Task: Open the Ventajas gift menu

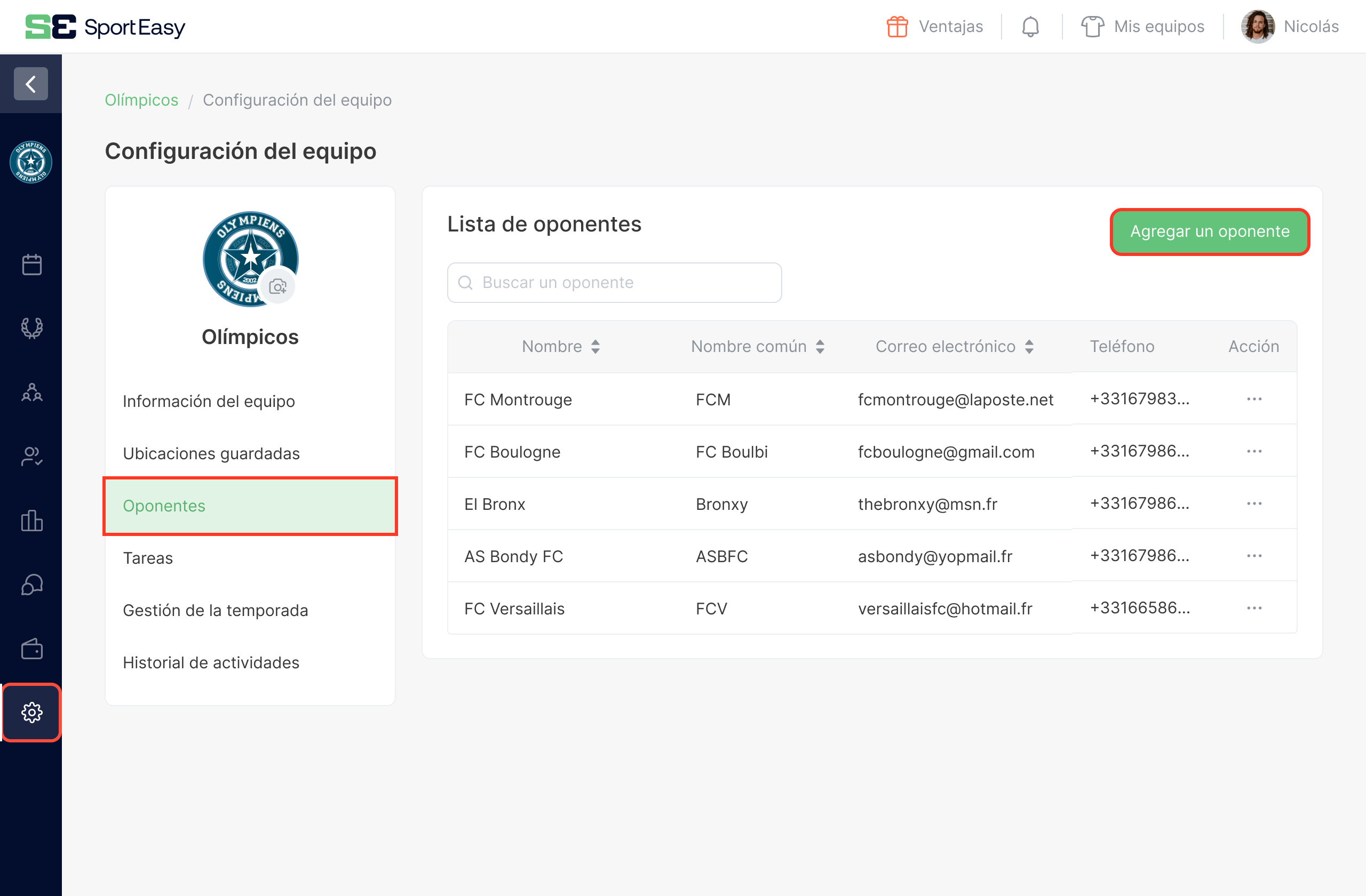Action: tap(934, 26)
